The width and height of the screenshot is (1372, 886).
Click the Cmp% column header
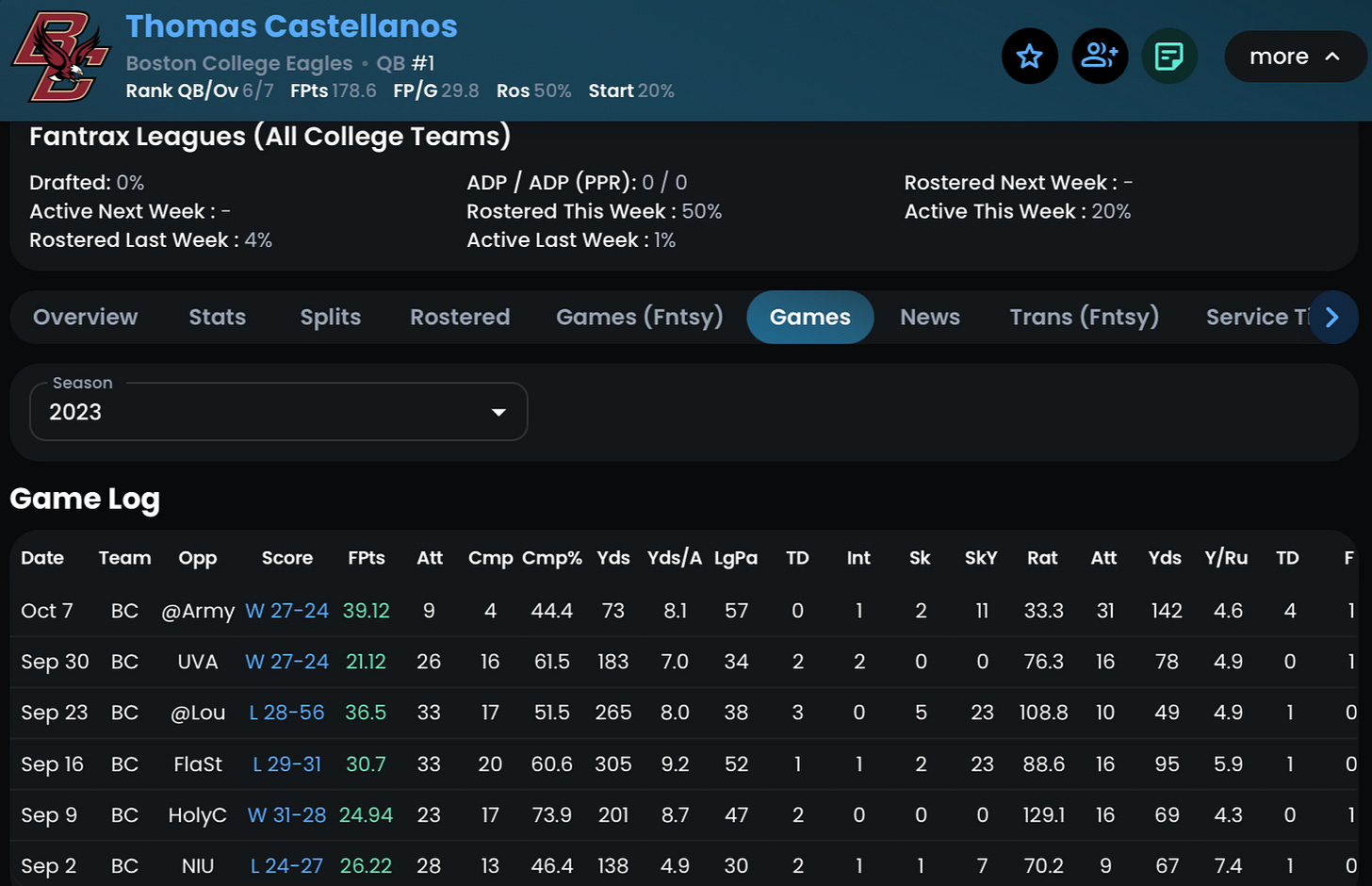pos(552,558)
